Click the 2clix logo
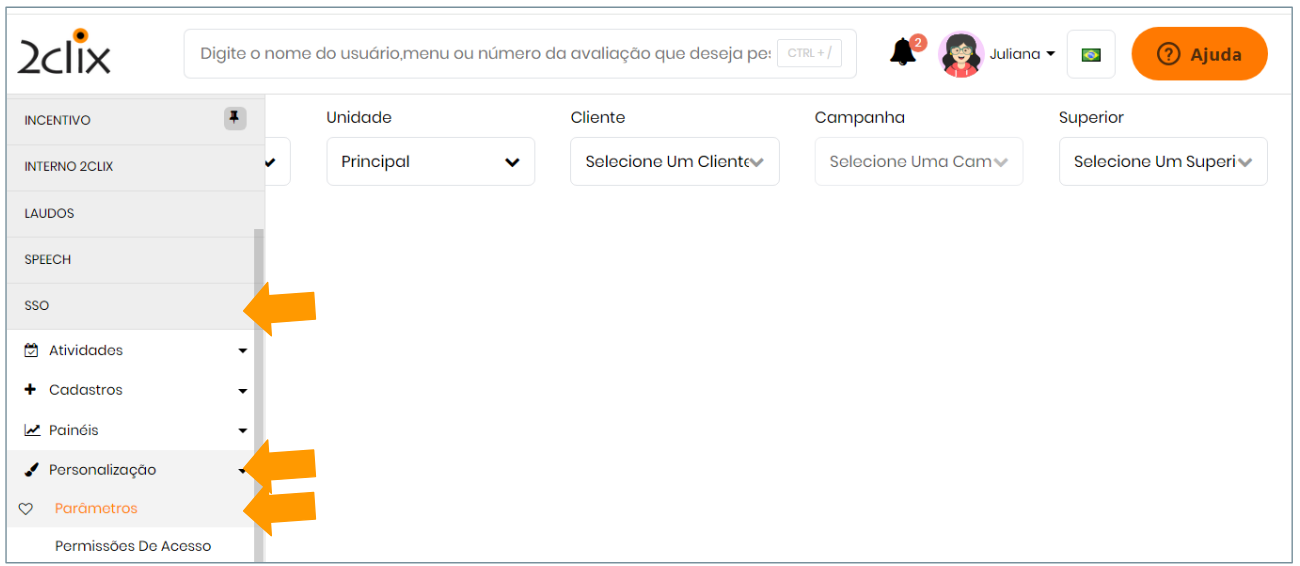This screenshot has height=566, width=1300. [x=65, y=53]
